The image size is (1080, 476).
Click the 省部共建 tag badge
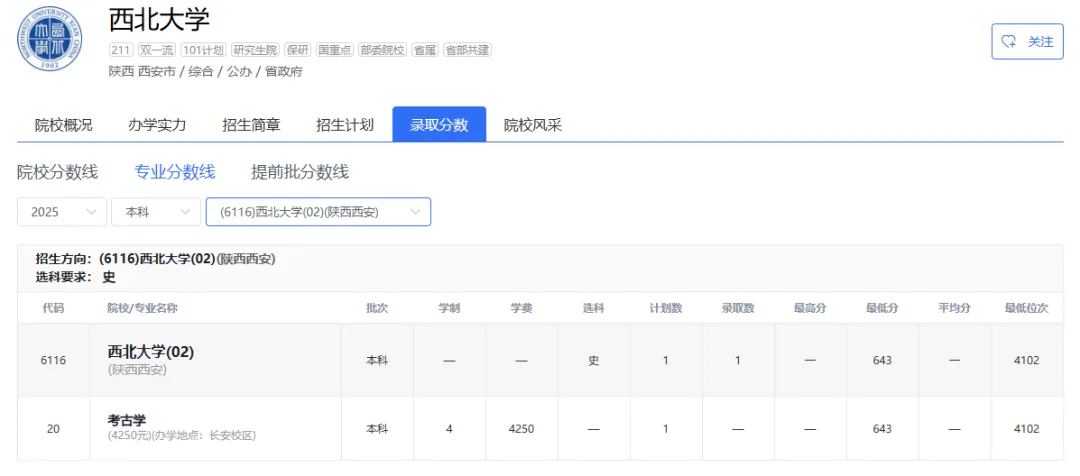click(x=467, y=50)
